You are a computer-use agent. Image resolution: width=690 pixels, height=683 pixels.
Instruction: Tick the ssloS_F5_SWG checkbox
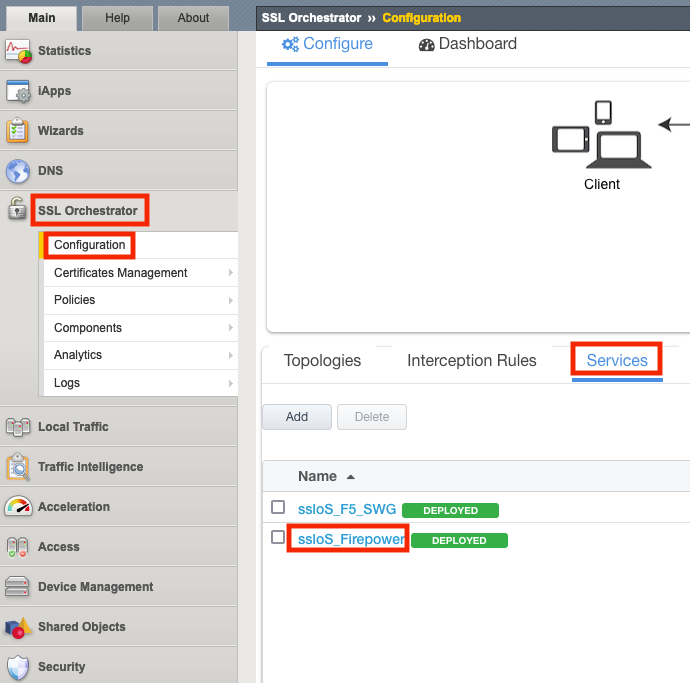[x=278, y=507]
